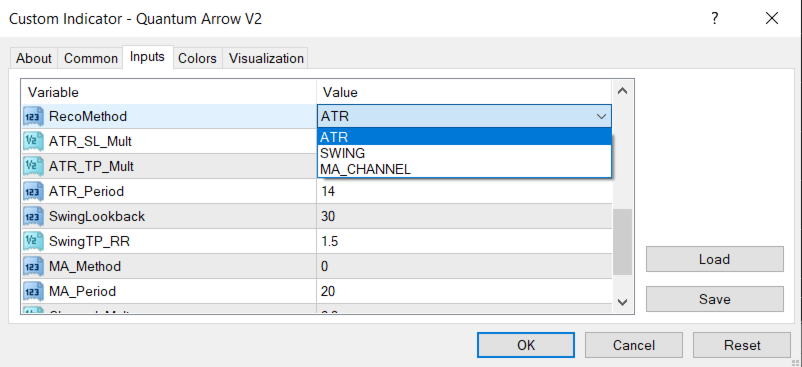Click the scrollbar up arrow
Image resolution: width=802 pixels, height=367 pixels.
(x=622, y=91)
